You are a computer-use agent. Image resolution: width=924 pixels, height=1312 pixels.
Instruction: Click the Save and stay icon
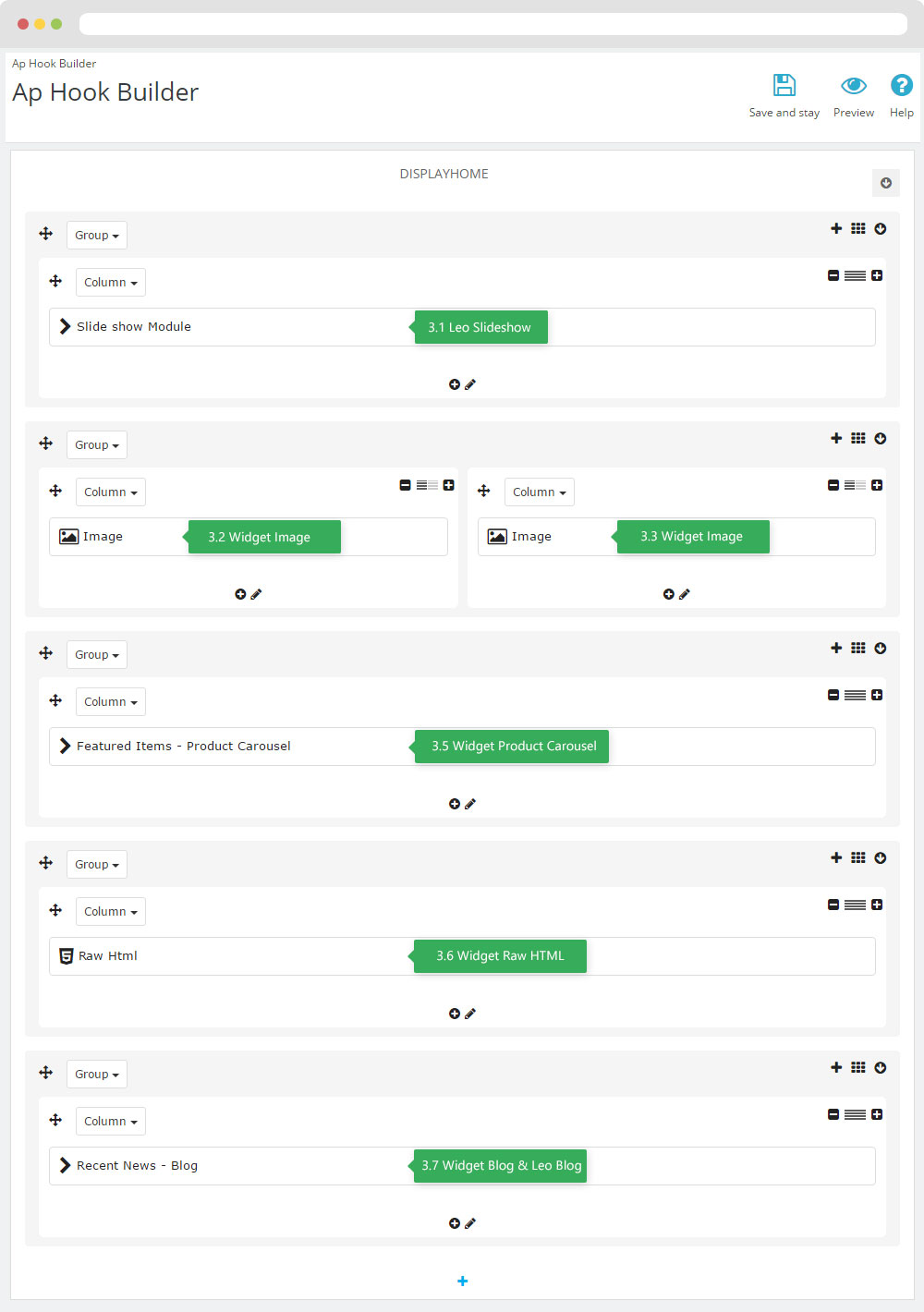click(x=784, y=86)
